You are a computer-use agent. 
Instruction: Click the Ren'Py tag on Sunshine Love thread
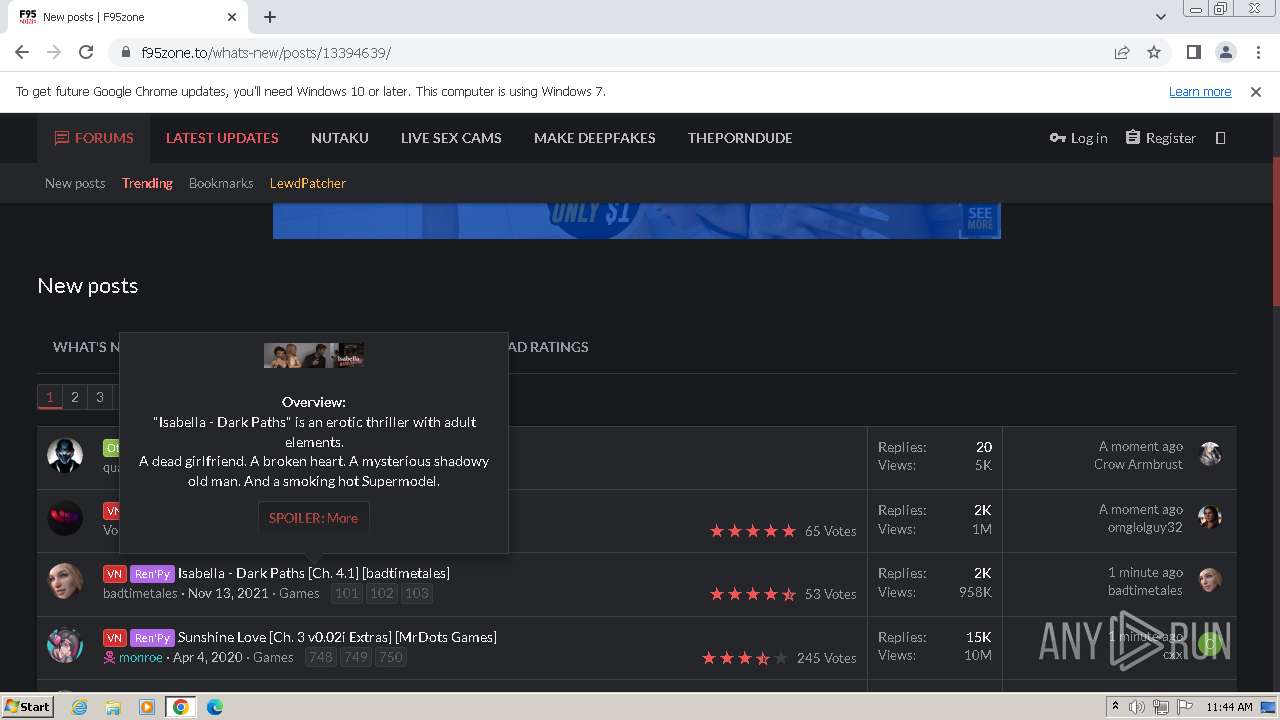(152, 638)
